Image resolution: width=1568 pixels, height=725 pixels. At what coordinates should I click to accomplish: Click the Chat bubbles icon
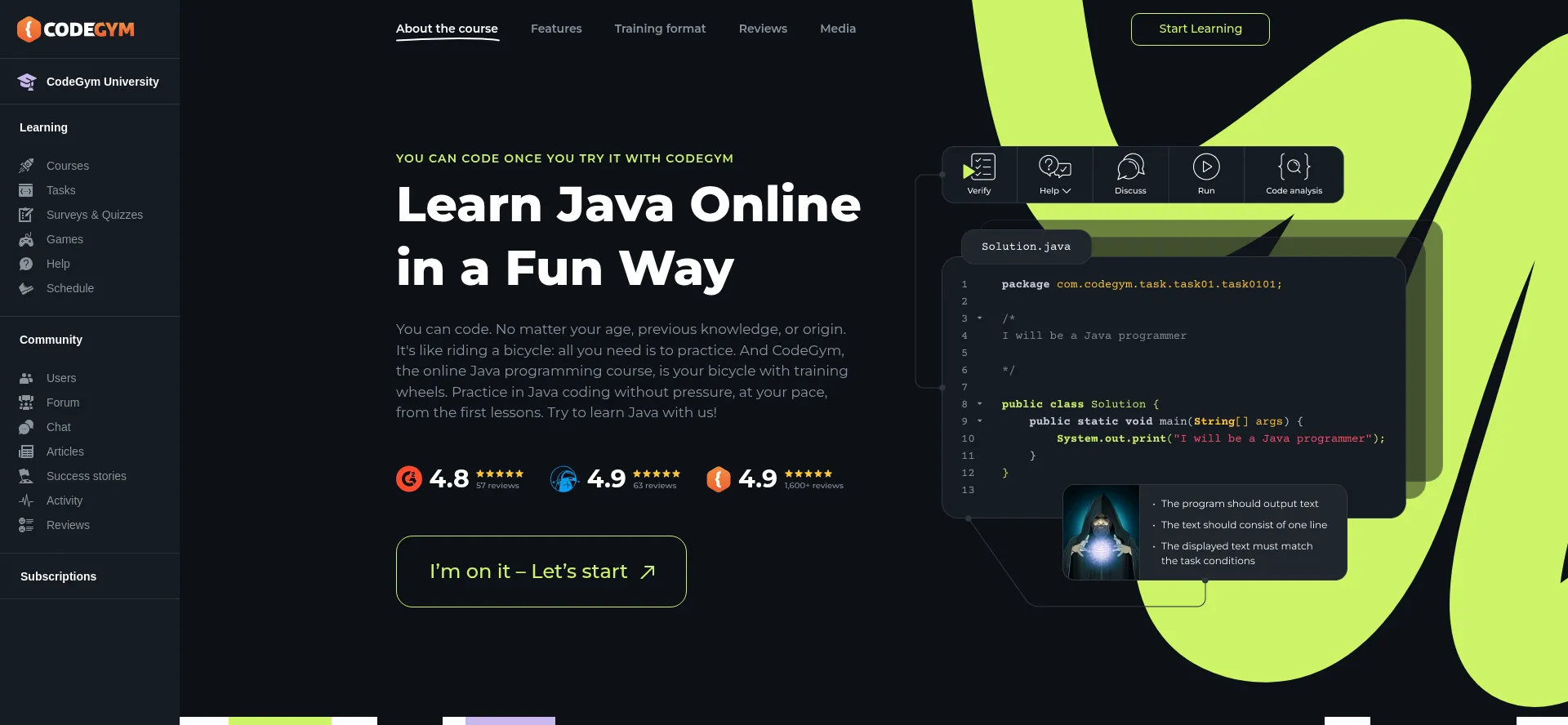point(26,427)
